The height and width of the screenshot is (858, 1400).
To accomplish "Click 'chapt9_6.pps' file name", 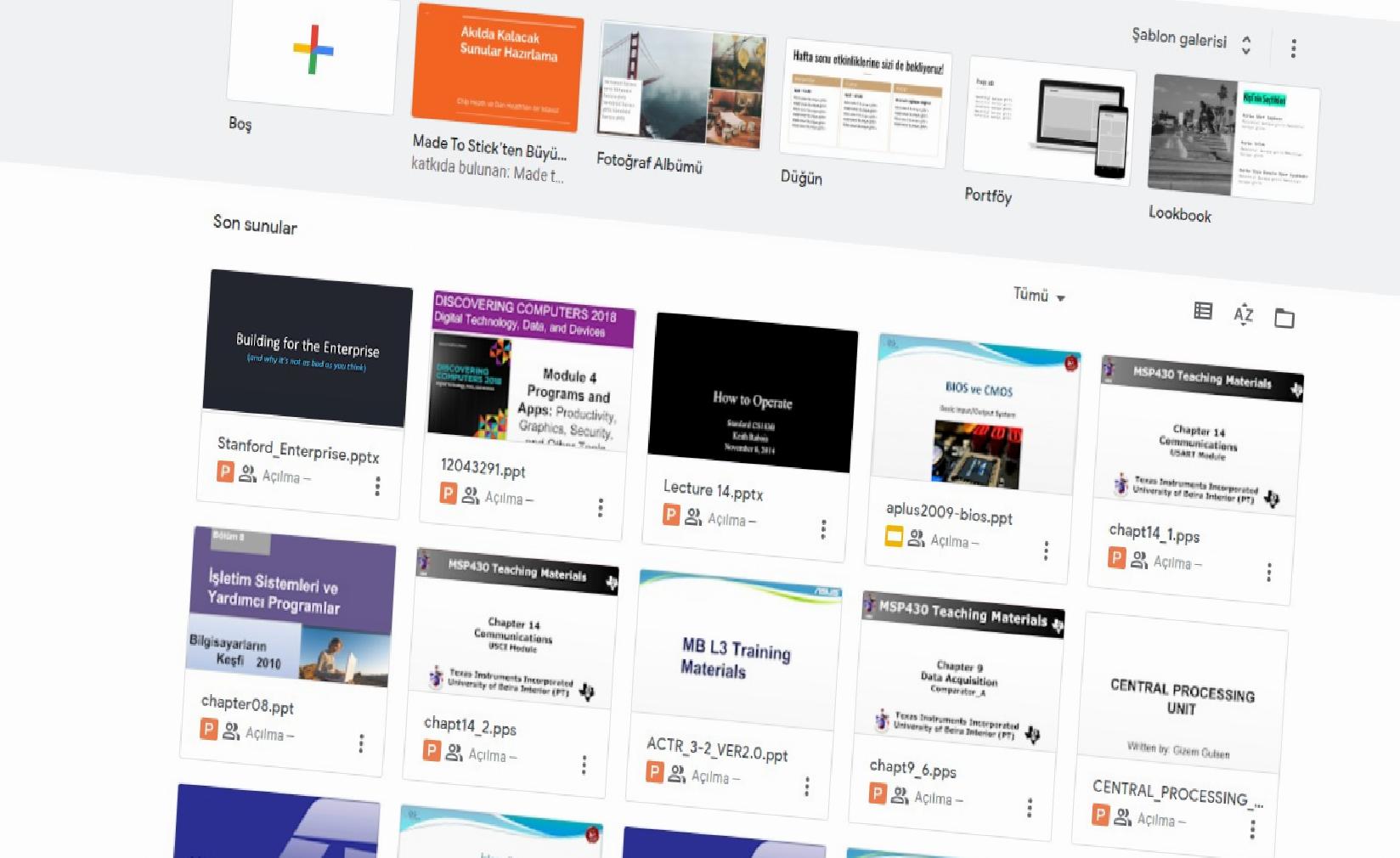I will [x=912, y=769].
